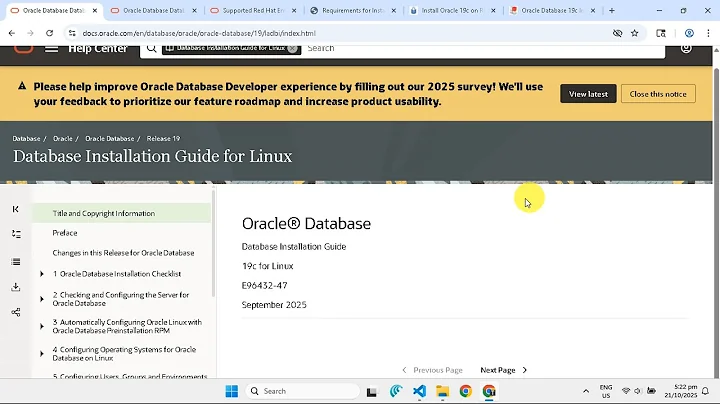Reload the current page
Viewport: 720px width, 404px height.
click(50, 33)
